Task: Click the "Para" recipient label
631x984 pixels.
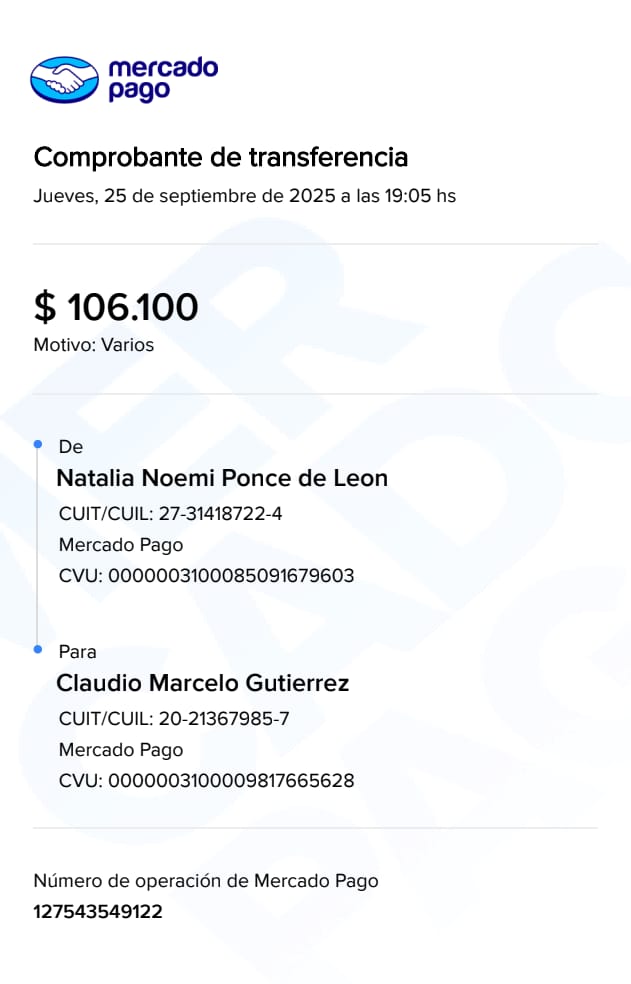Action: pos(78,652)
